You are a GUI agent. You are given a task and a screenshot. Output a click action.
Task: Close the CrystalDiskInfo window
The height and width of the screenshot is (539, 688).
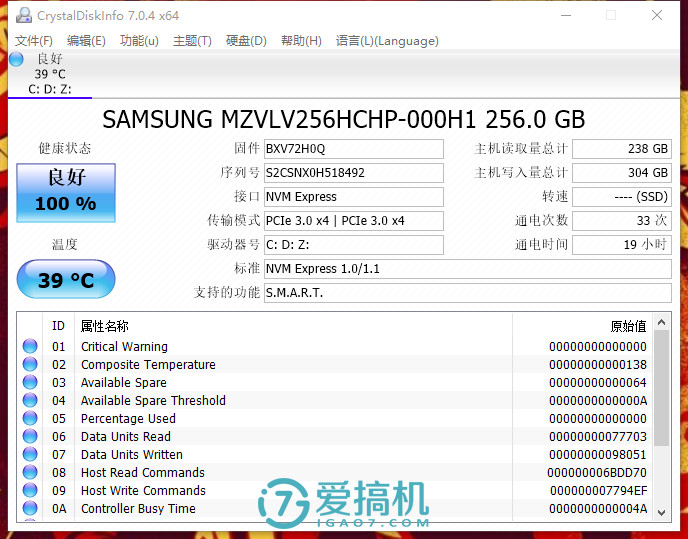(x=657, y=15)
